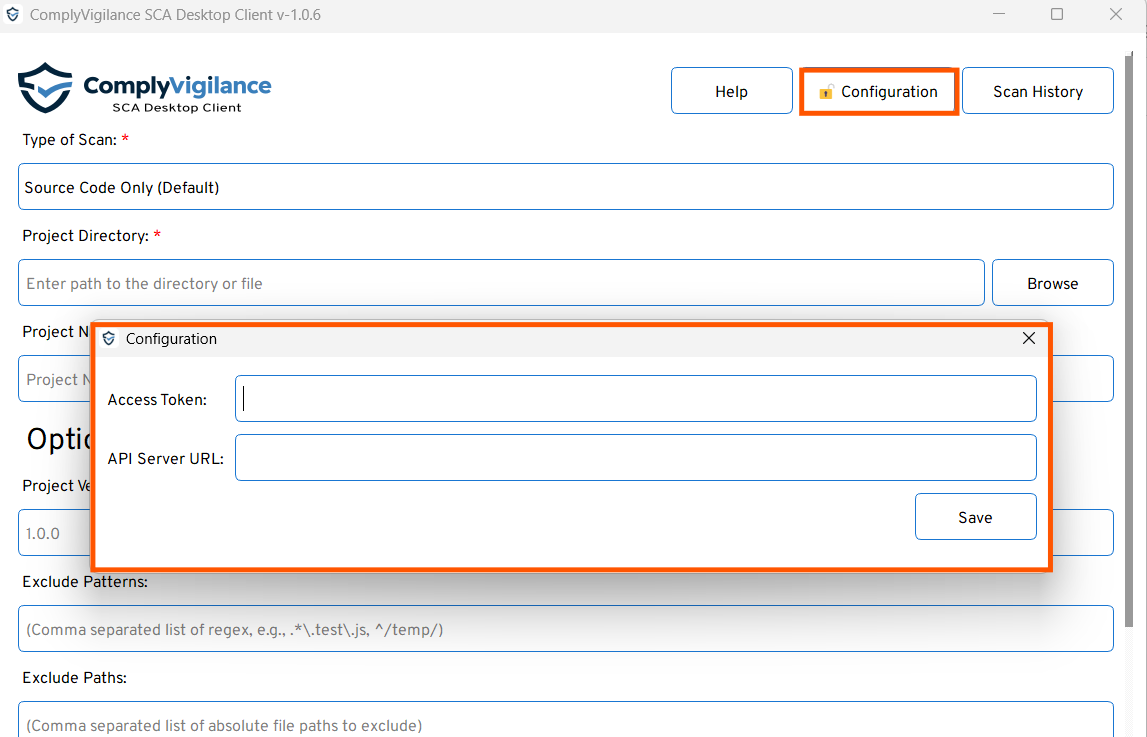Screen dimensions: 1147x737
Task: Close the Configuration dialog
Action: [1028, 339]
